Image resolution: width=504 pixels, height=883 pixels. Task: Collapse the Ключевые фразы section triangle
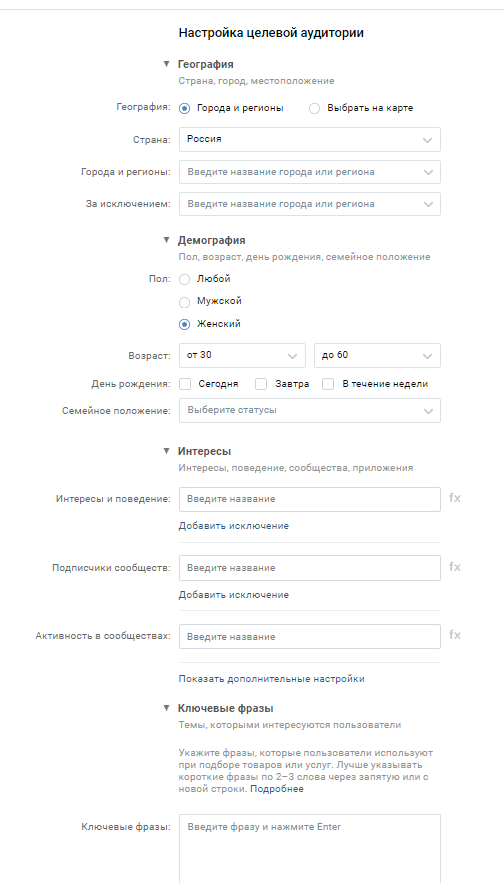pos(166,708)
